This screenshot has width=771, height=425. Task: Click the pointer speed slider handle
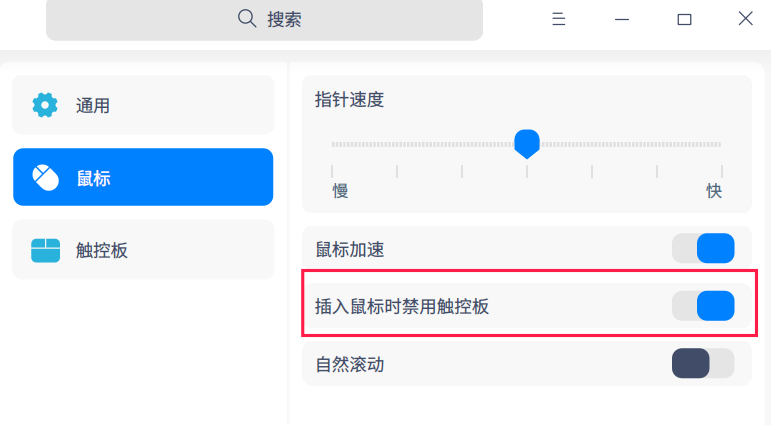(527, 143)
